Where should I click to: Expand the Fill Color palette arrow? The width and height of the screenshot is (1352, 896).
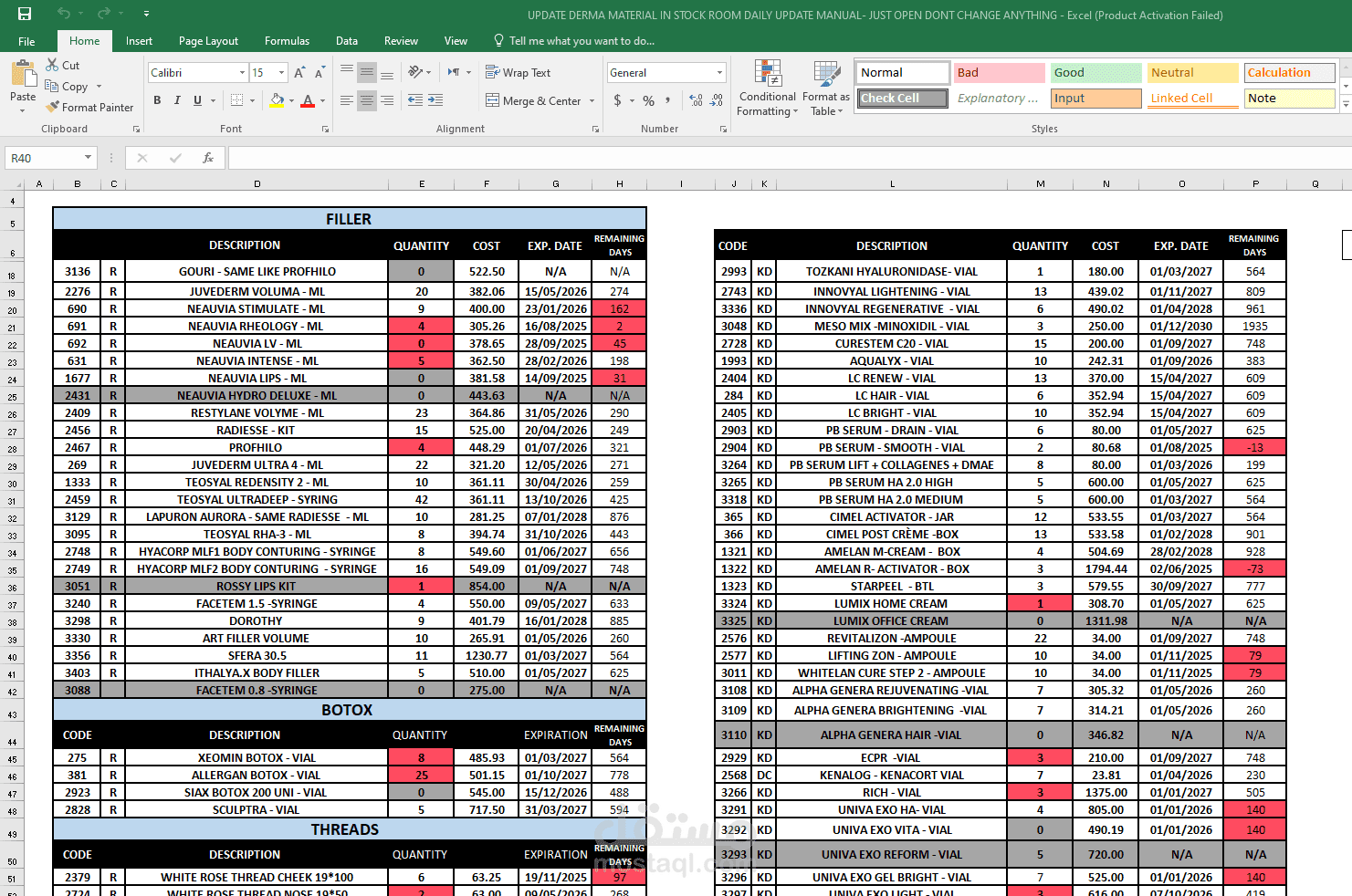292,100
